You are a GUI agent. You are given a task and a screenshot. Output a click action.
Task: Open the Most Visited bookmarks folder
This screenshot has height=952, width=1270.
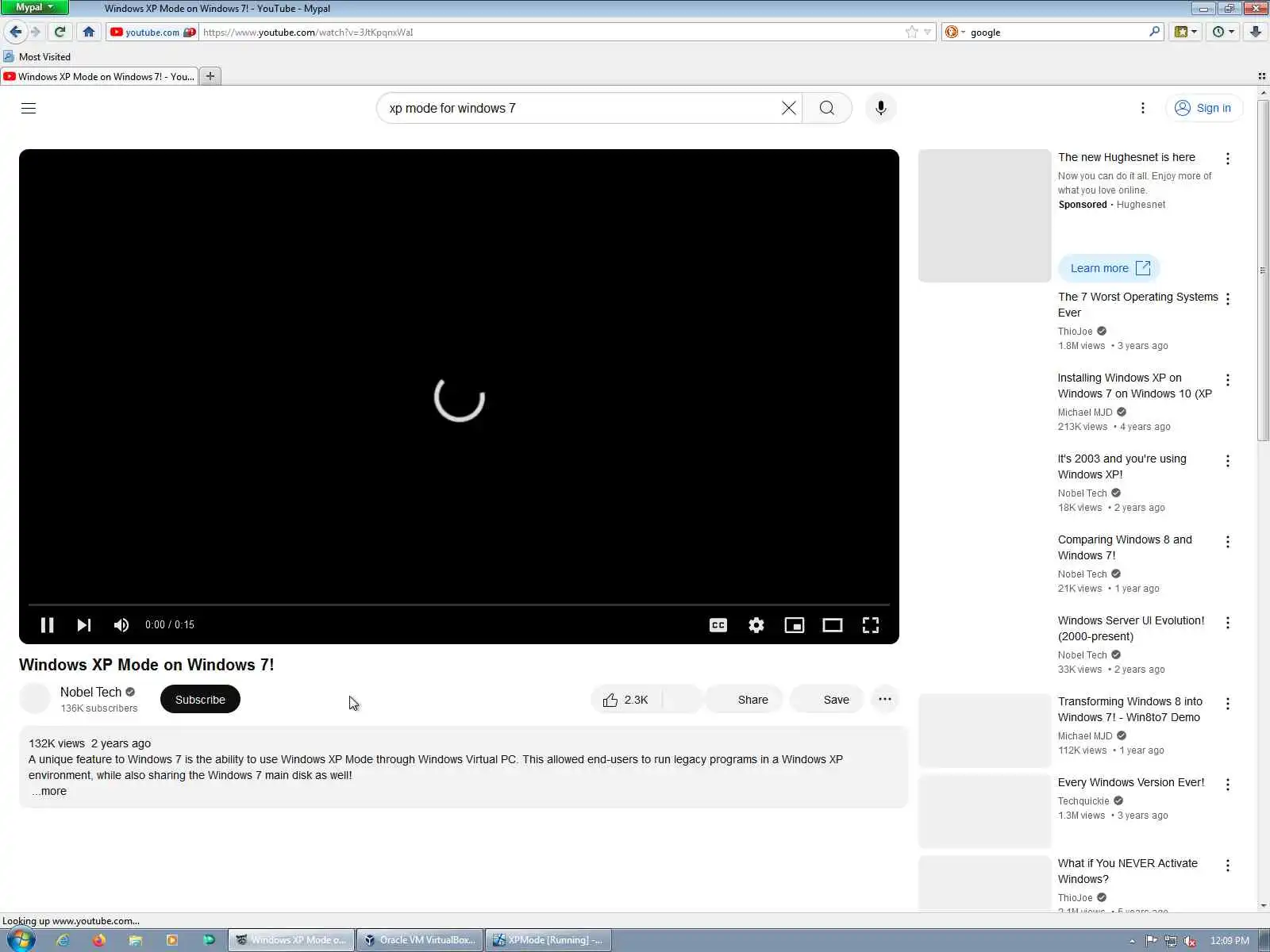point(37,56)
